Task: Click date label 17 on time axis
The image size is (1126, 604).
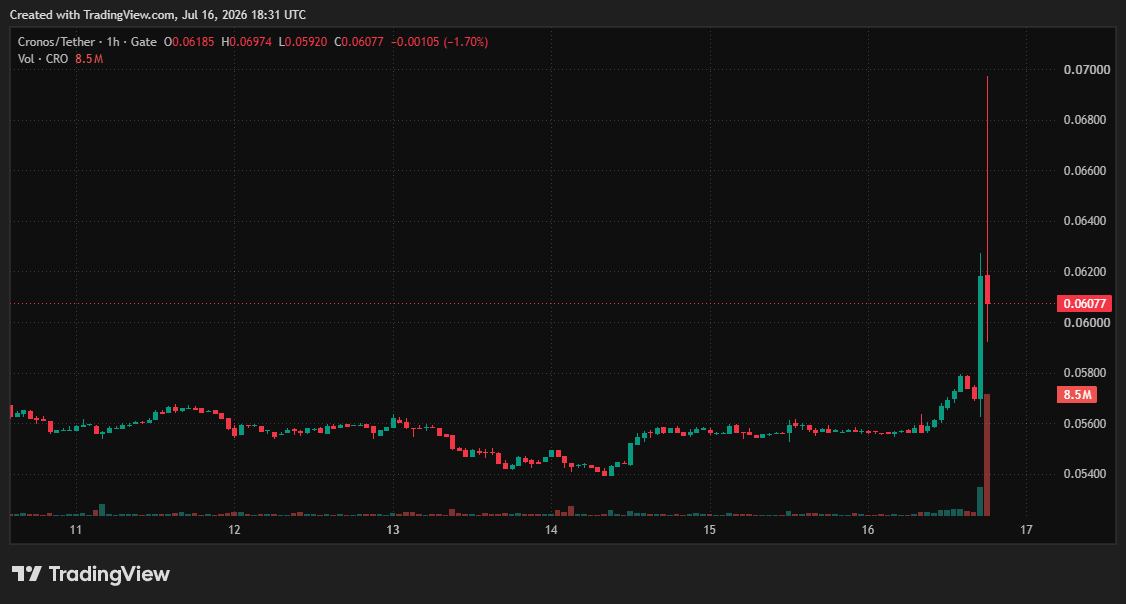Action: tap(1026, 530)
